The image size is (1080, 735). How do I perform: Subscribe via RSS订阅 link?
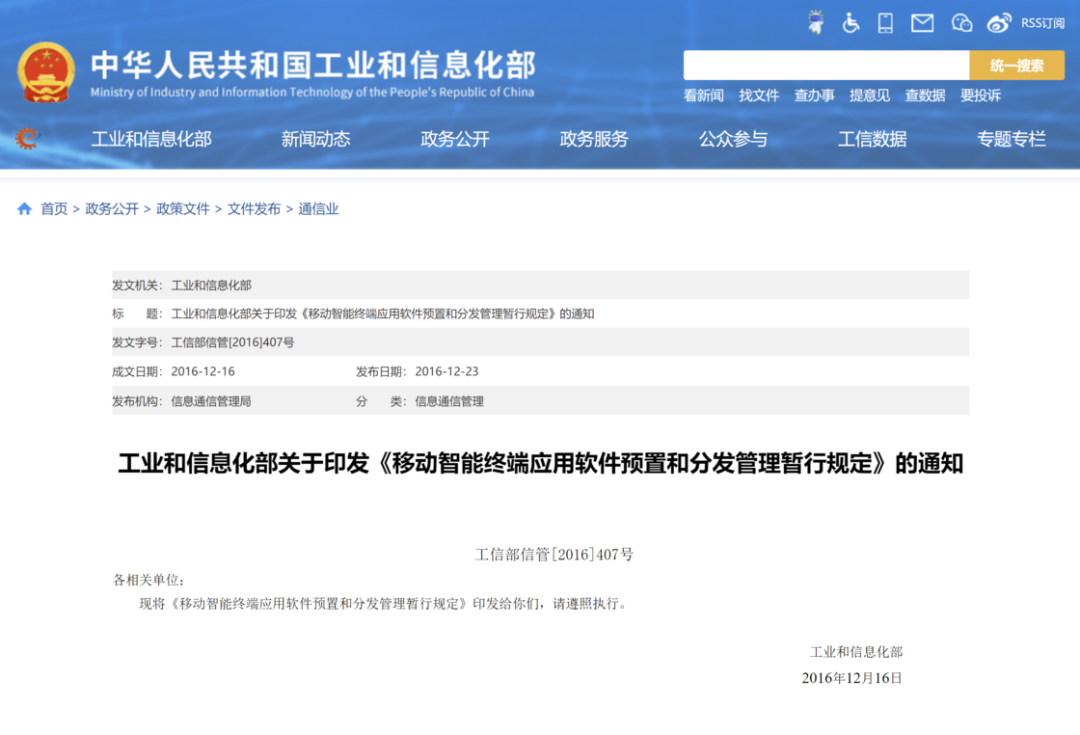1043,23
